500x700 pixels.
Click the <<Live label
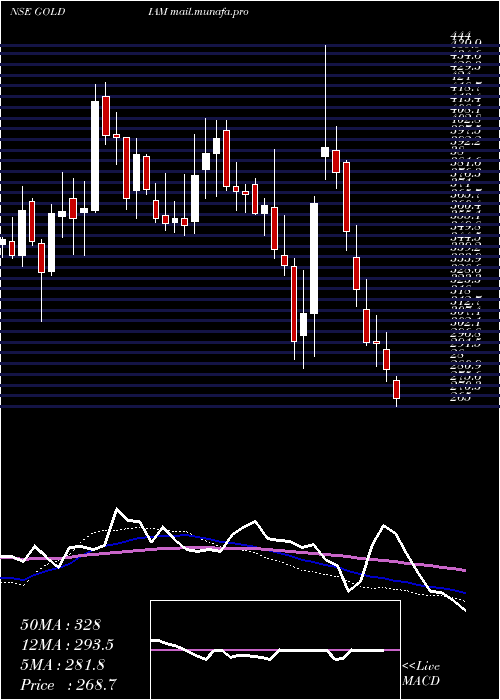click(421, 667)
